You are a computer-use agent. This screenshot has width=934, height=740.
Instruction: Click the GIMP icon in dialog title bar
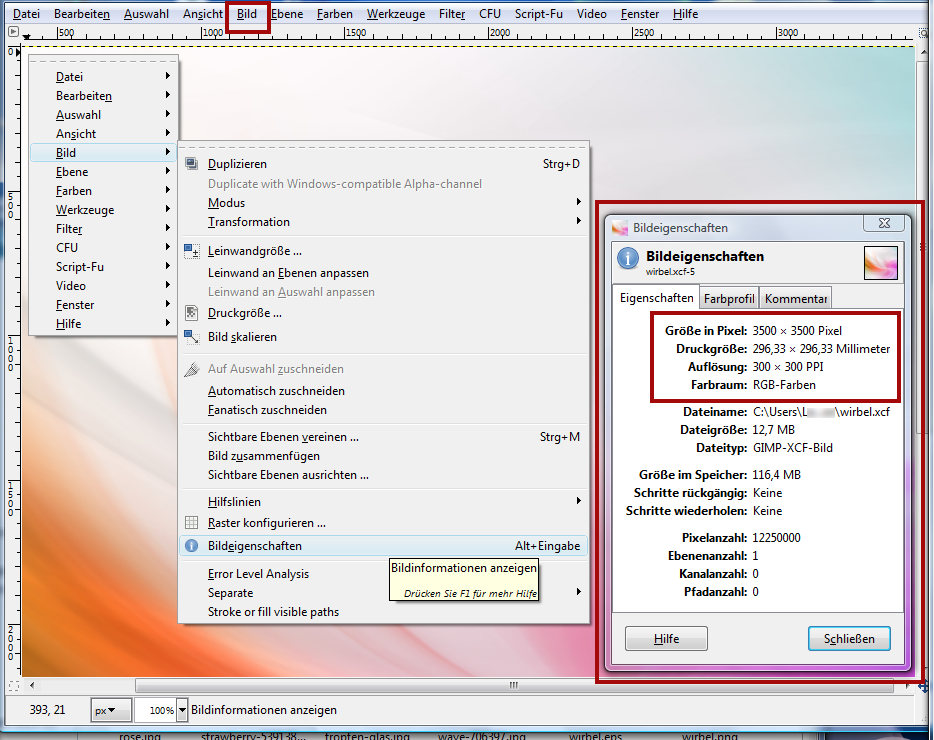pos(620,228)
